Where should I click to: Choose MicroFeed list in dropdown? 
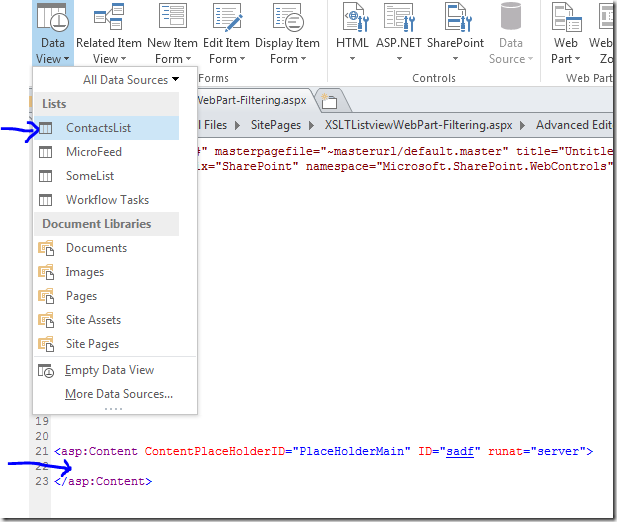93,152
